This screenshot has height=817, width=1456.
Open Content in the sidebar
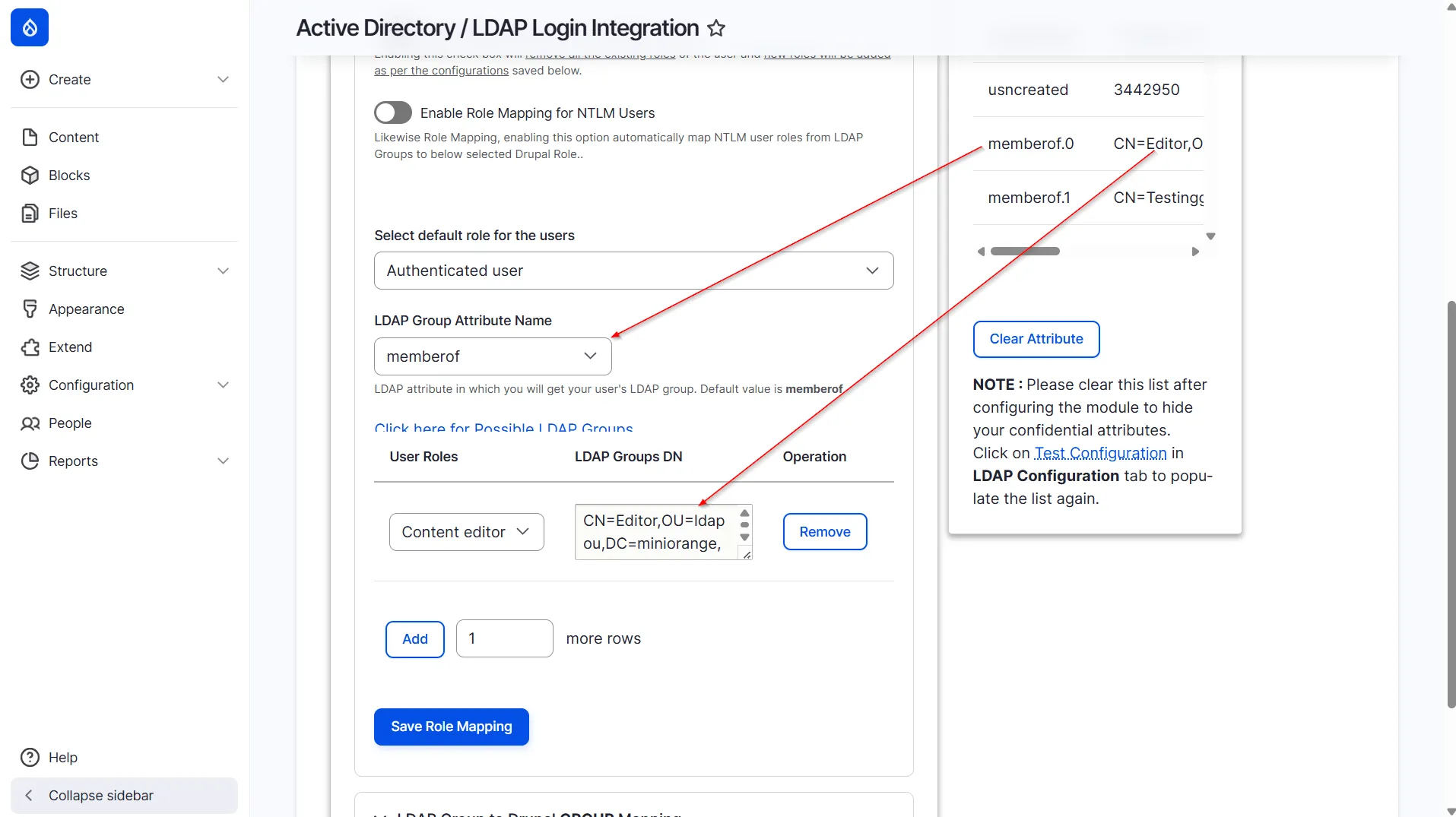(x=74, y=138)
